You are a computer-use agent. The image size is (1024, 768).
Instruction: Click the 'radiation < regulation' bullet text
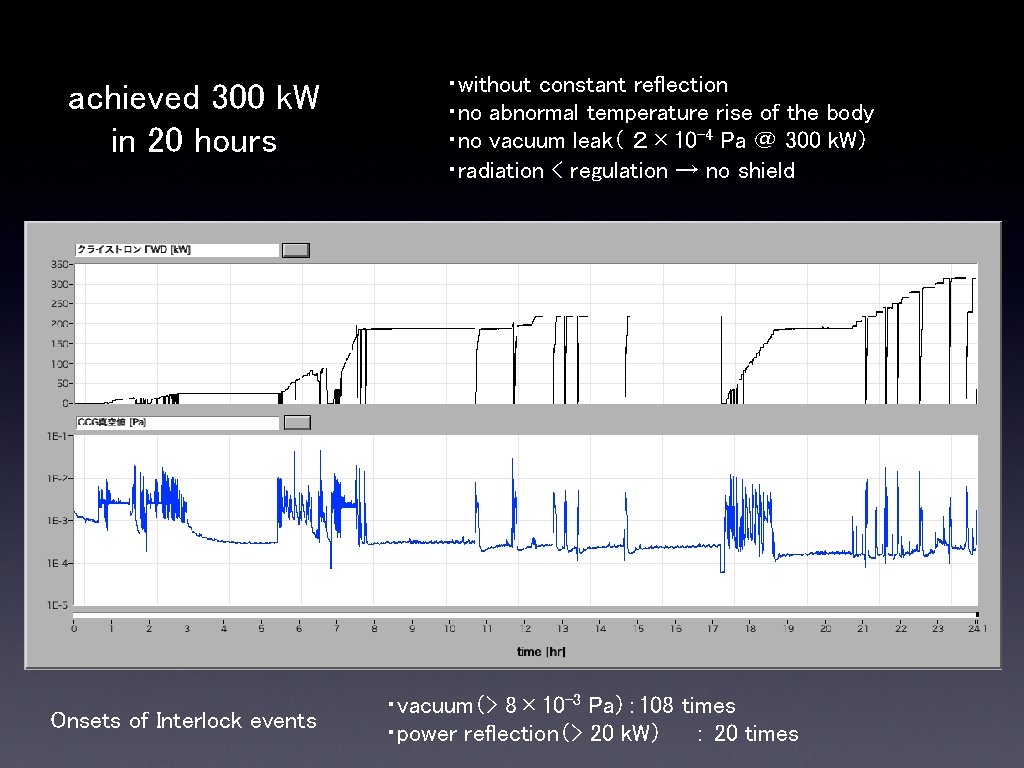(x=622, y=171)
